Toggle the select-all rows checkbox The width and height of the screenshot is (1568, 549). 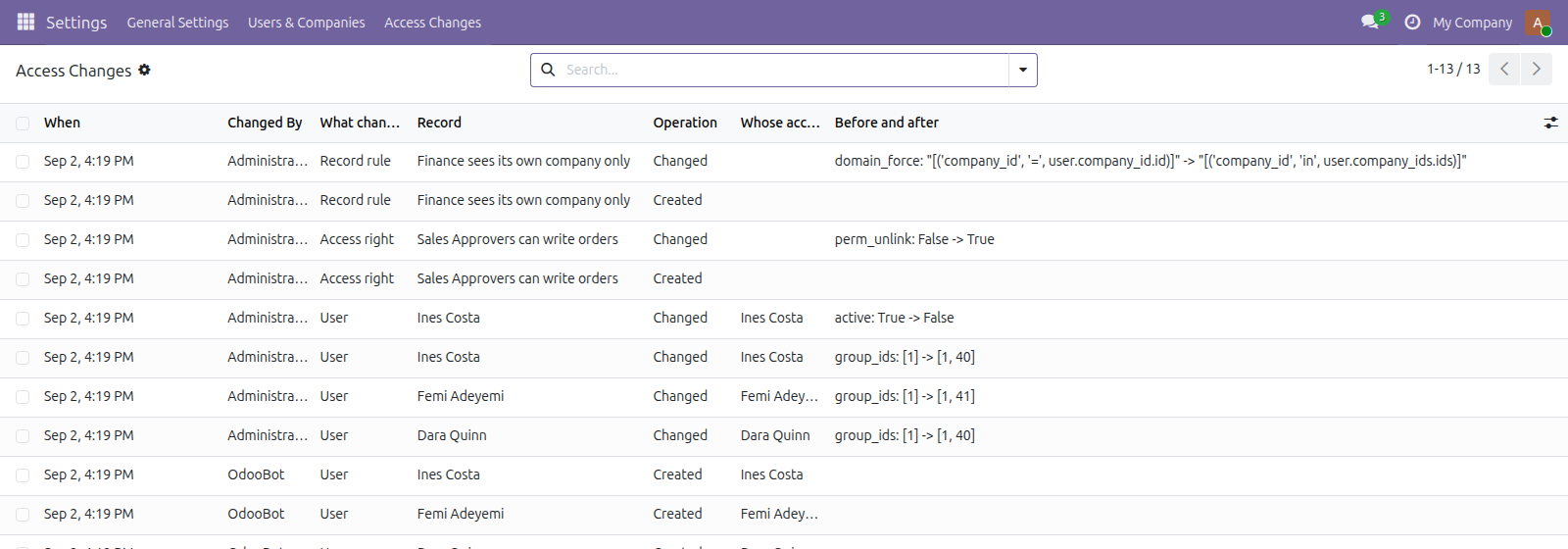click(x=23, y=123)
